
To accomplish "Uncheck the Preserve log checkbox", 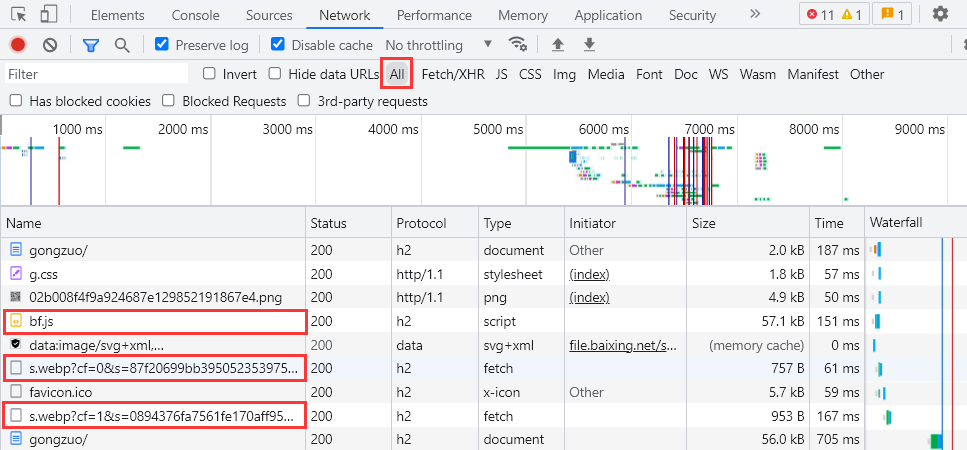I will pos(162,45).
